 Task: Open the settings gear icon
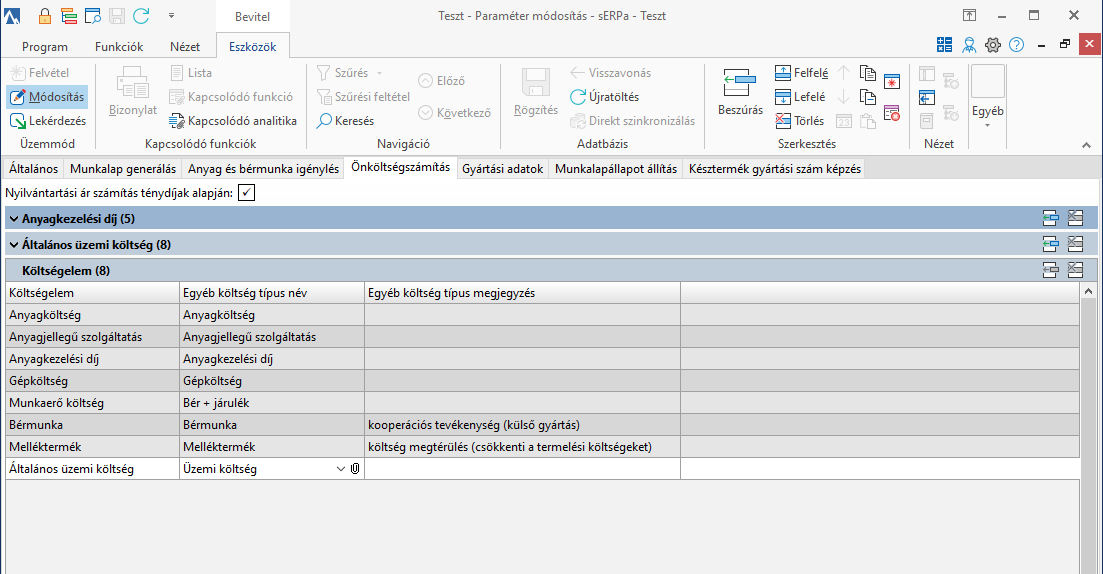[993, 45]
